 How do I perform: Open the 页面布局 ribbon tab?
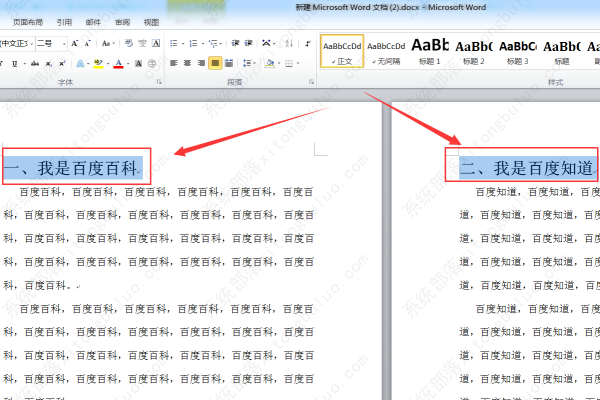click(28, 23)
